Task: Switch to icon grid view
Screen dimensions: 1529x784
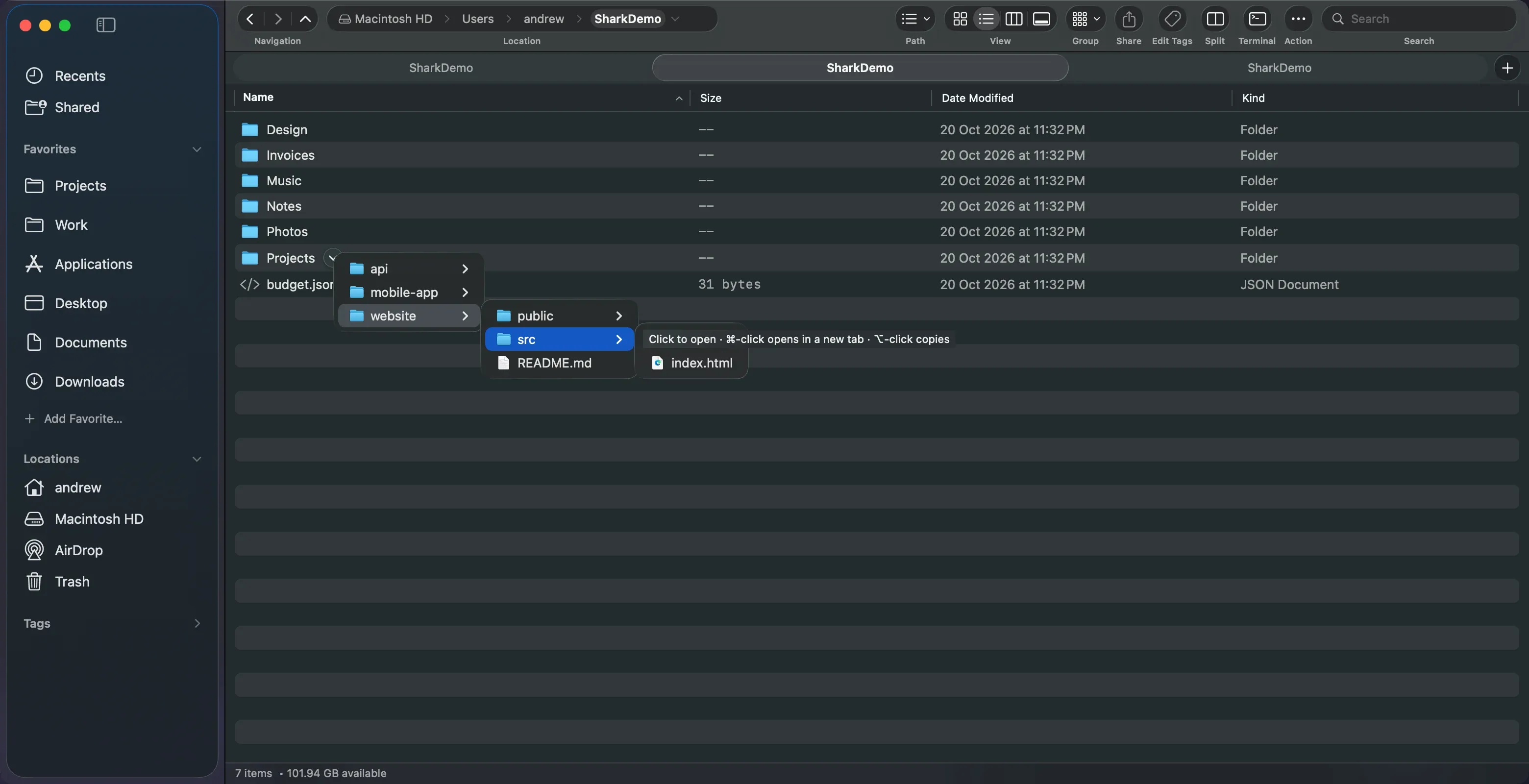Action: (960, 19)
